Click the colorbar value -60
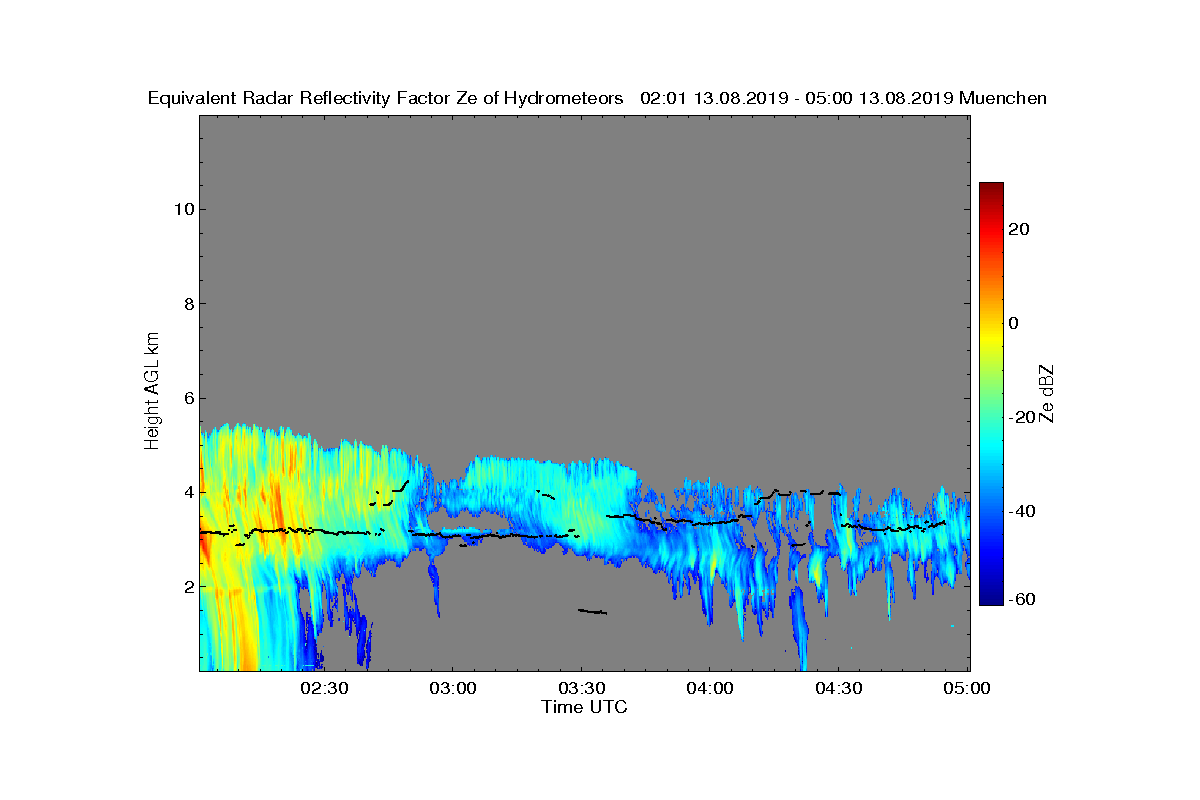This screenshot has width=1200, height=800. tap(1020, 599)
